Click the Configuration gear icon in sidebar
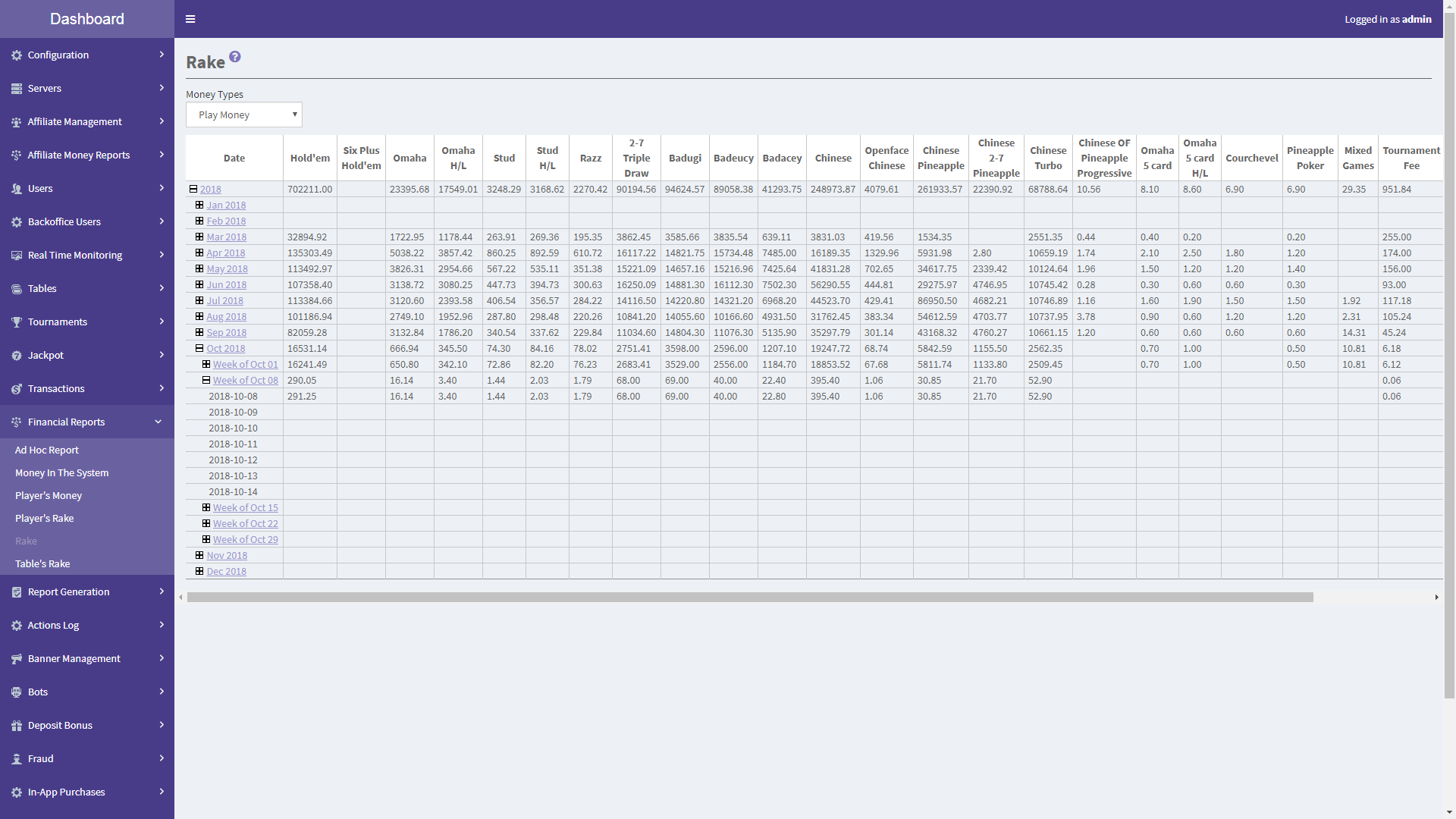This screenshot has height=819, width=1456. pos(17,55)
